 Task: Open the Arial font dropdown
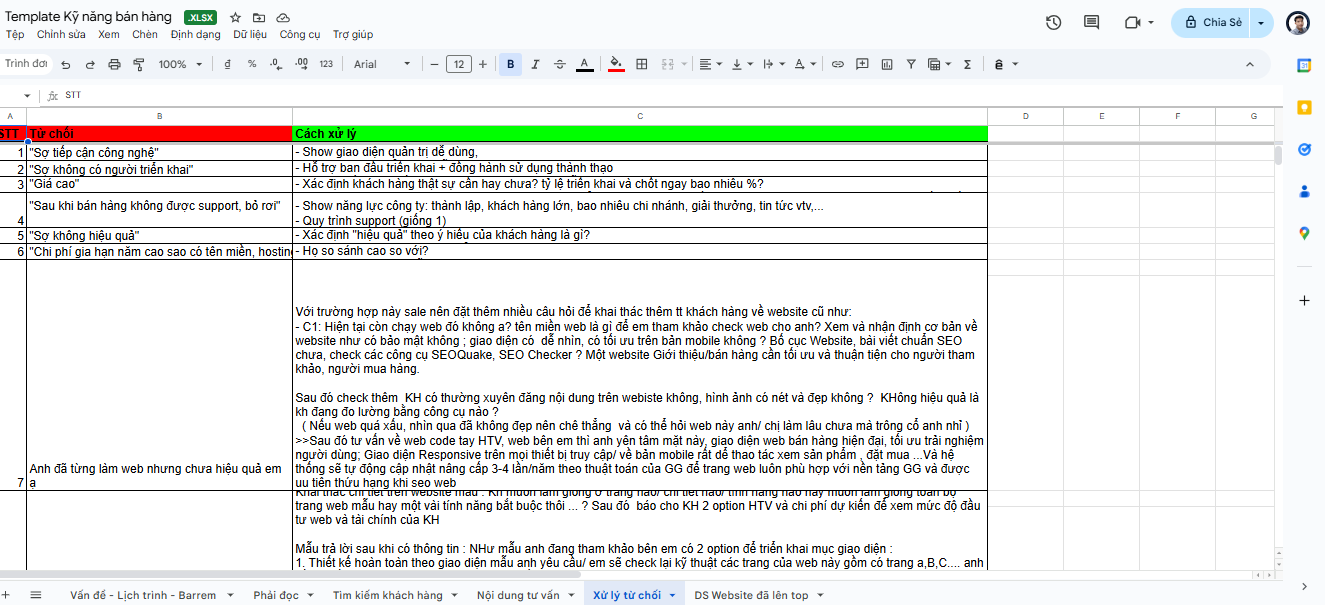point(382,64)
